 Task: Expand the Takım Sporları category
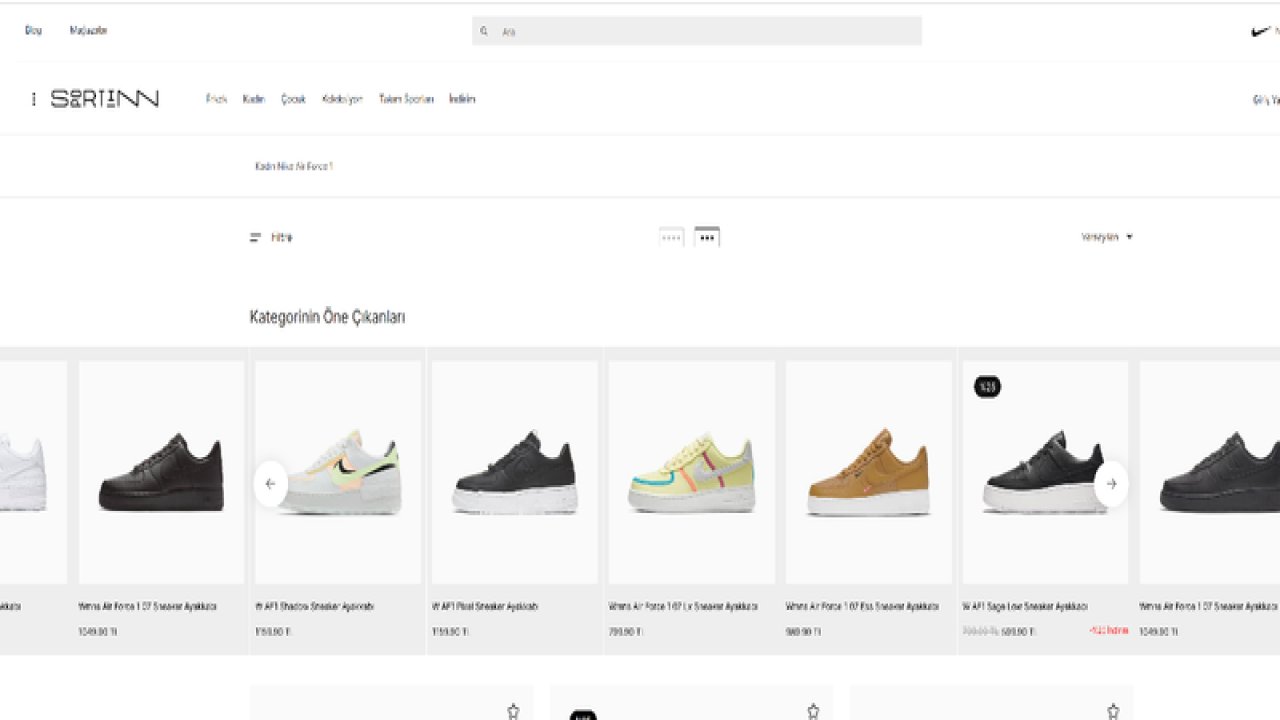point(406,98)
